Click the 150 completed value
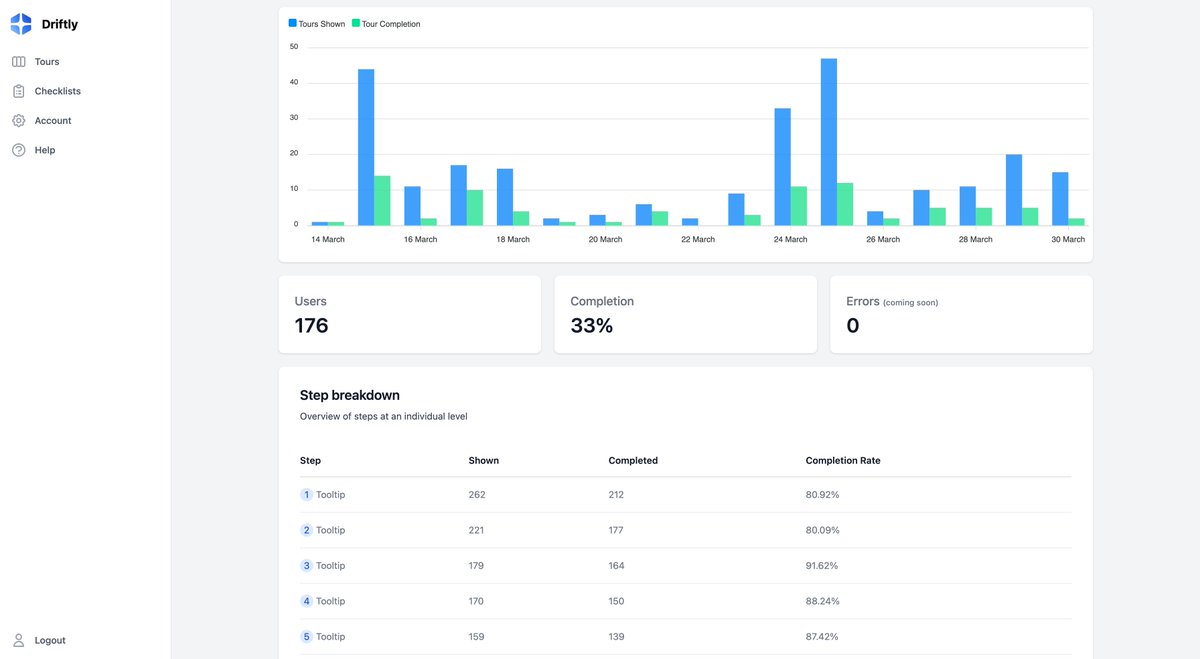 616,601
